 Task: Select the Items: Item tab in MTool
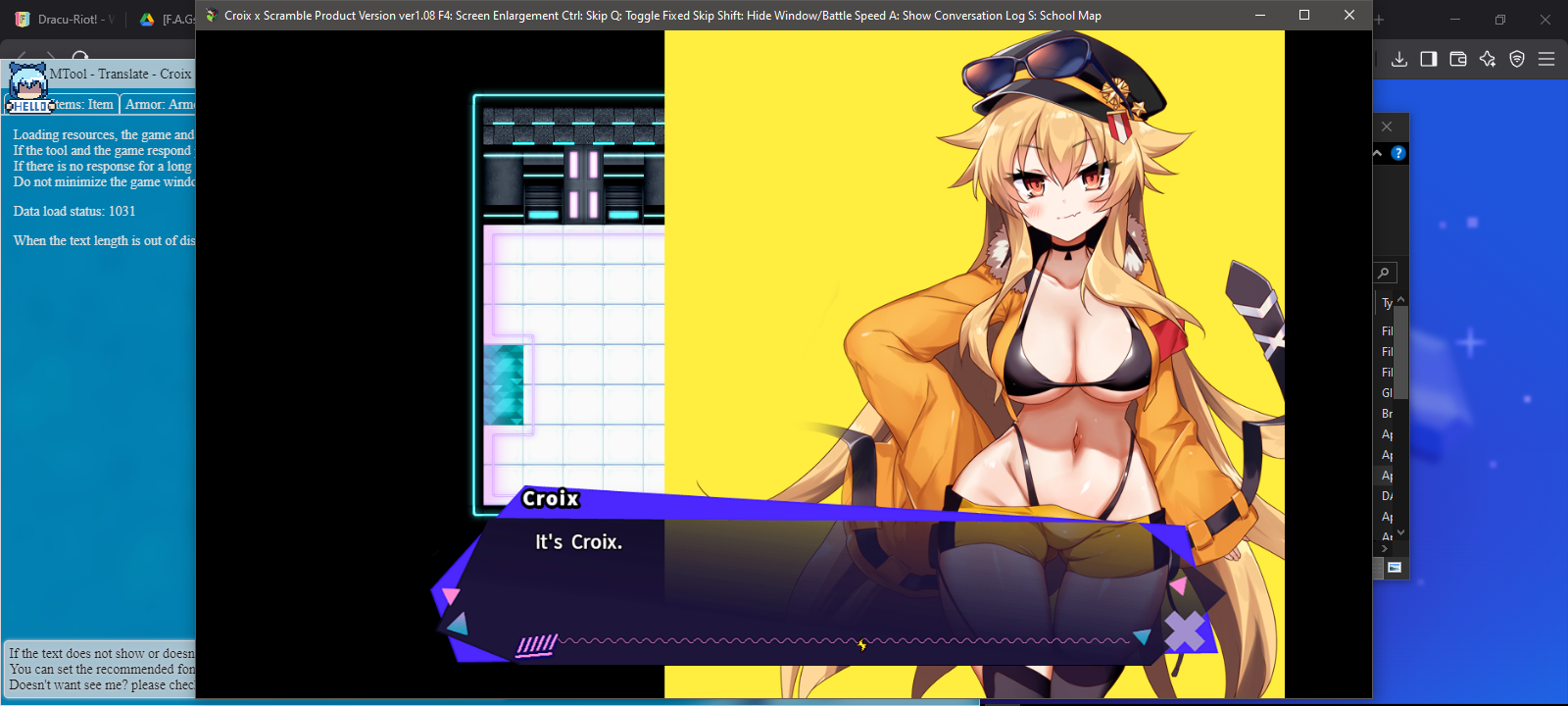click(83, 105)
